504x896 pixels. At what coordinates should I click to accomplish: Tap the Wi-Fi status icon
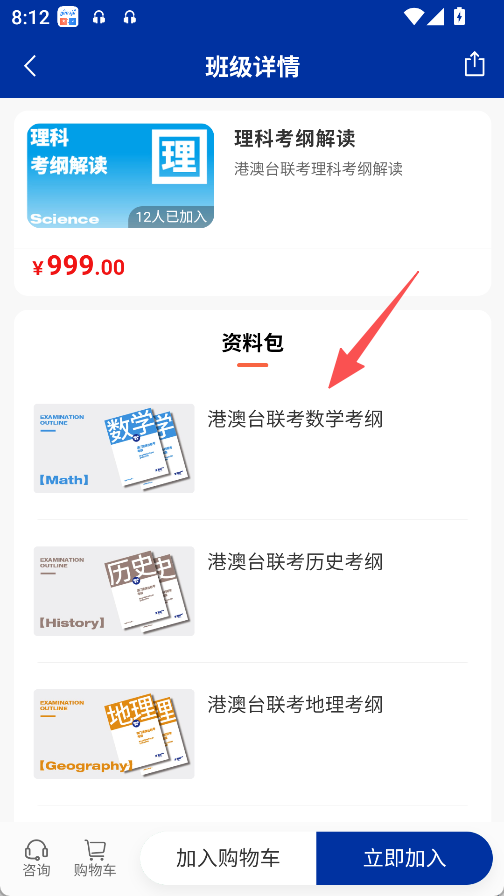pyautogui.click(x=413, y=17)
